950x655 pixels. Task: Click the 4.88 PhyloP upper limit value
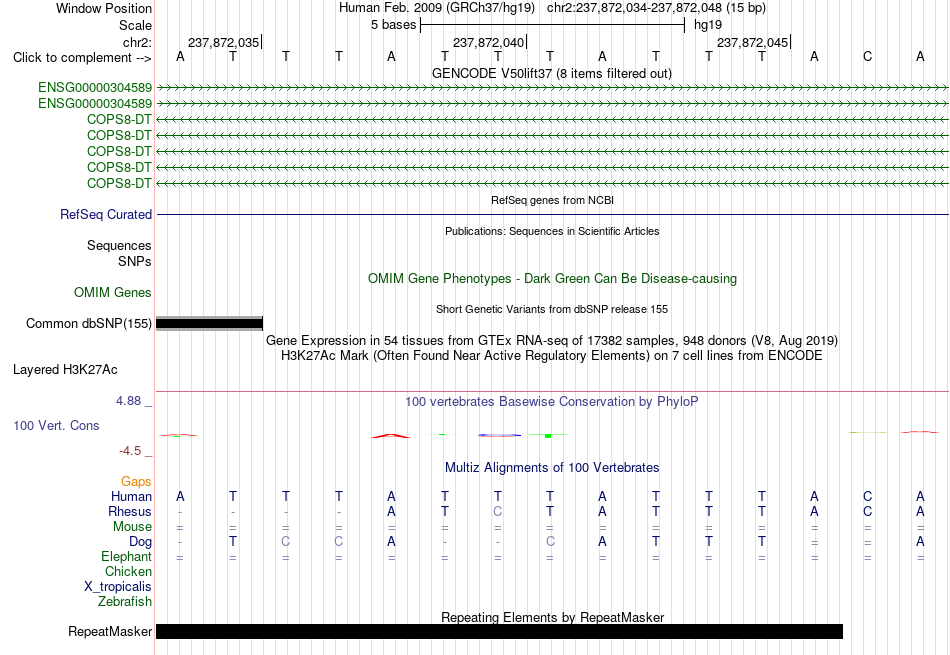(x=128, y=401)
